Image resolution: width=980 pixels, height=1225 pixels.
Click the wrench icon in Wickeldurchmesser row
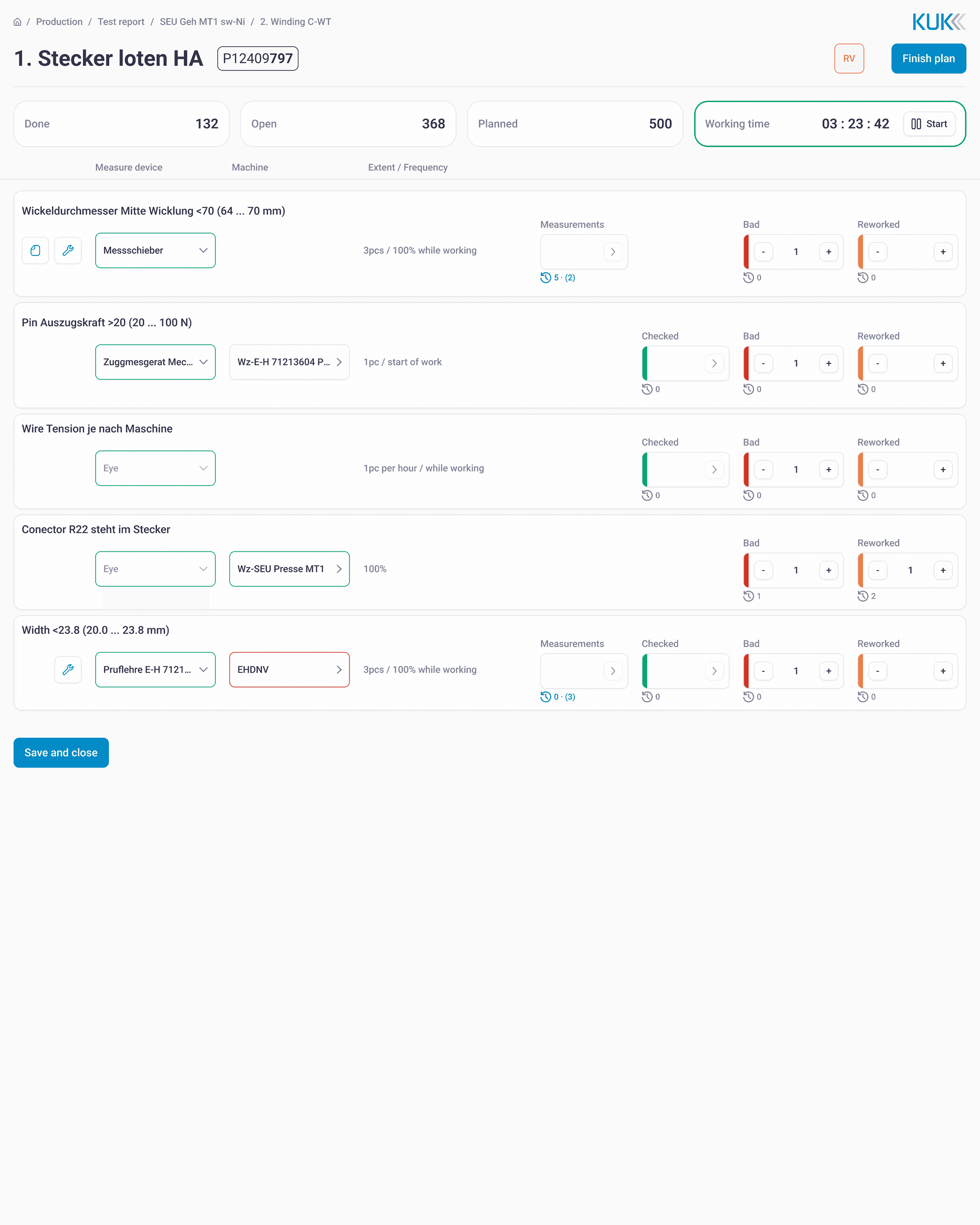click(68, 250)
